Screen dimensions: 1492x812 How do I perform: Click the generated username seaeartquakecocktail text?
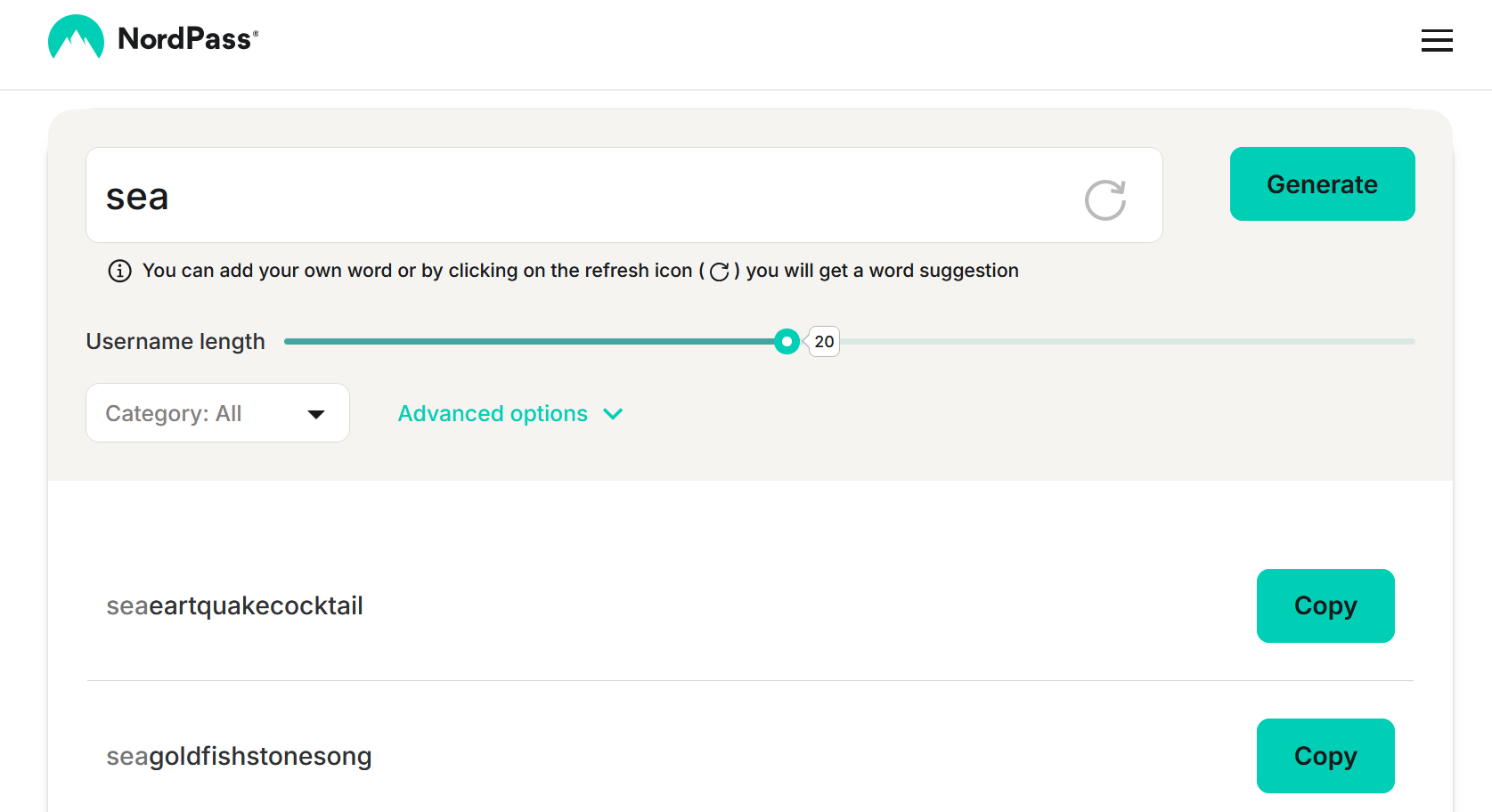[234, 606]
